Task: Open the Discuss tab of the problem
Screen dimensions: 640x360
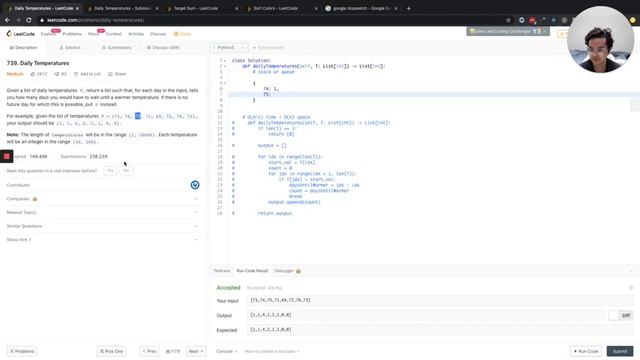Action: pyautogui.click(x=163, y=48)
